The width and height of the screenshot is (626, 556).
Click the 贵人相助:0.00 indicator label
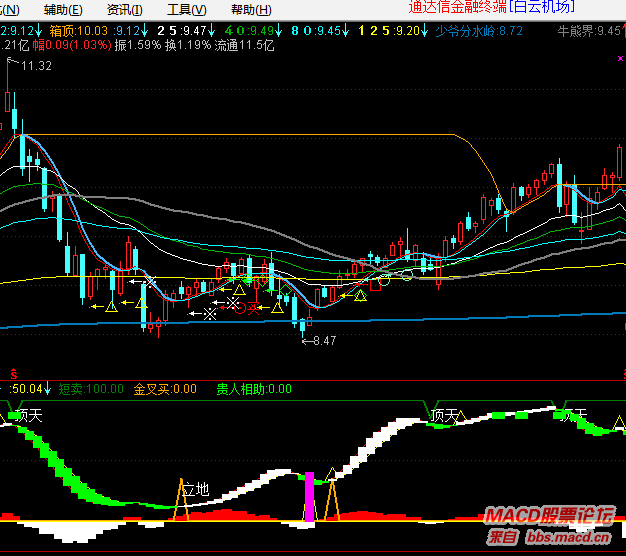click(254, 389)
